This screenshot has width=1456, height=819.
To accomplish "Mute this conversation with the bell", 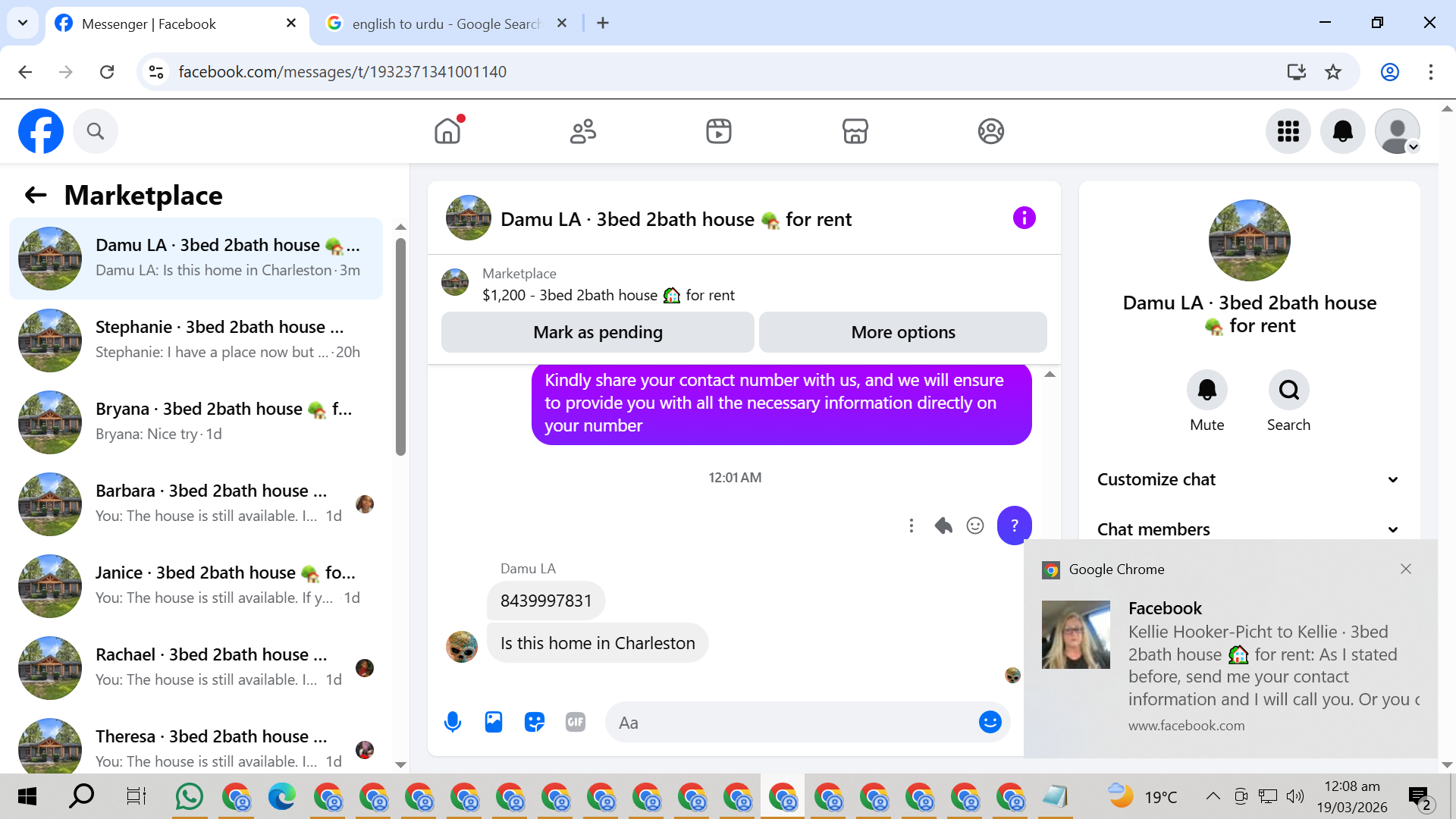I will coord(1207,390).
